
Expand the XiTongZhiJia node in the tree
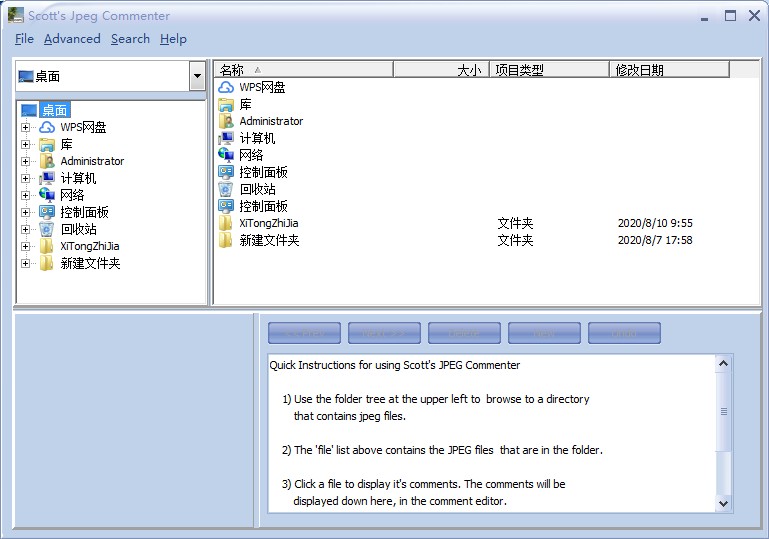pyautogui.click(x=26, y=246)
